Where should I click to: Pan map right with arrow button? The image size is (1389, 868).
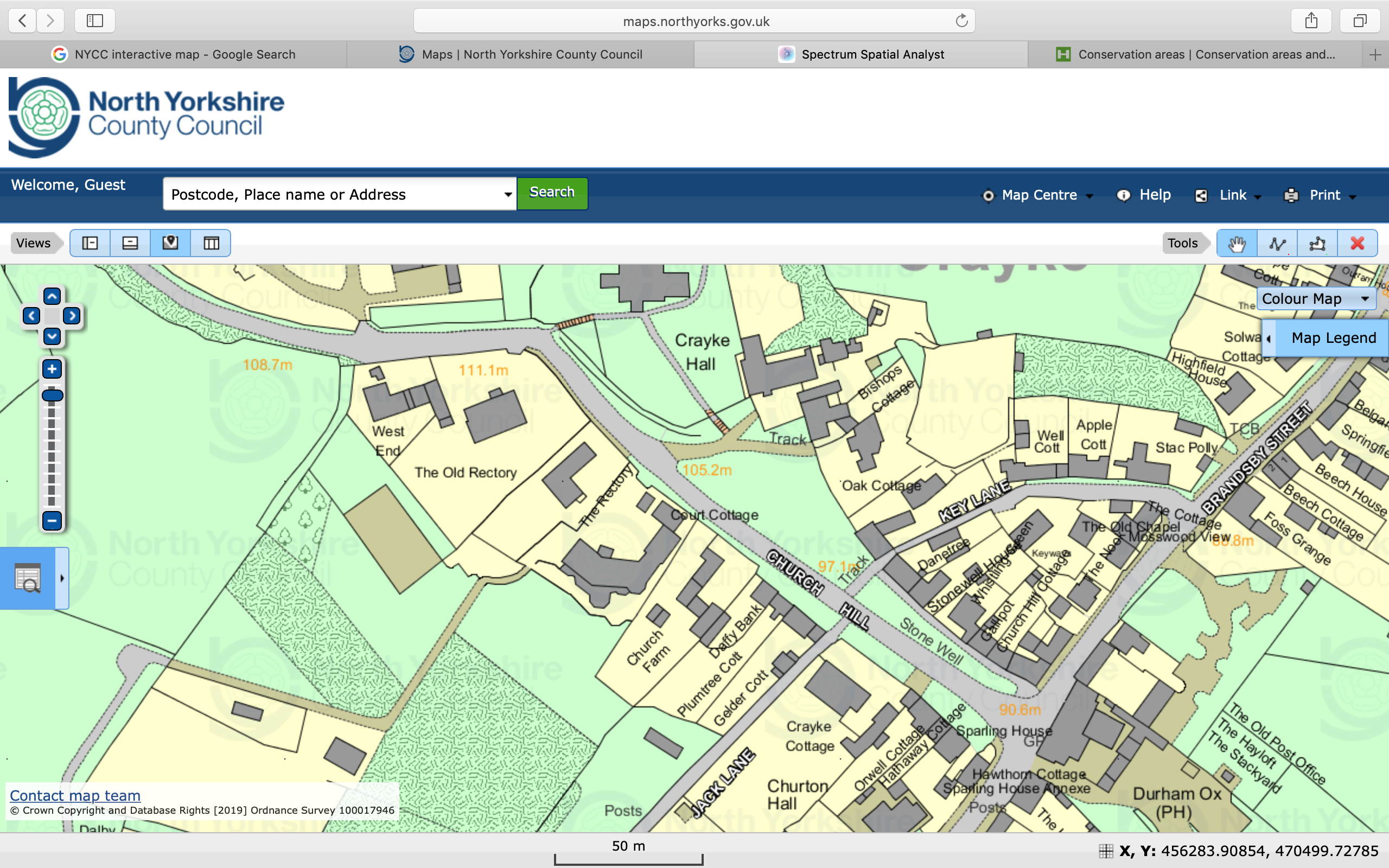click(x=72, y=316)
